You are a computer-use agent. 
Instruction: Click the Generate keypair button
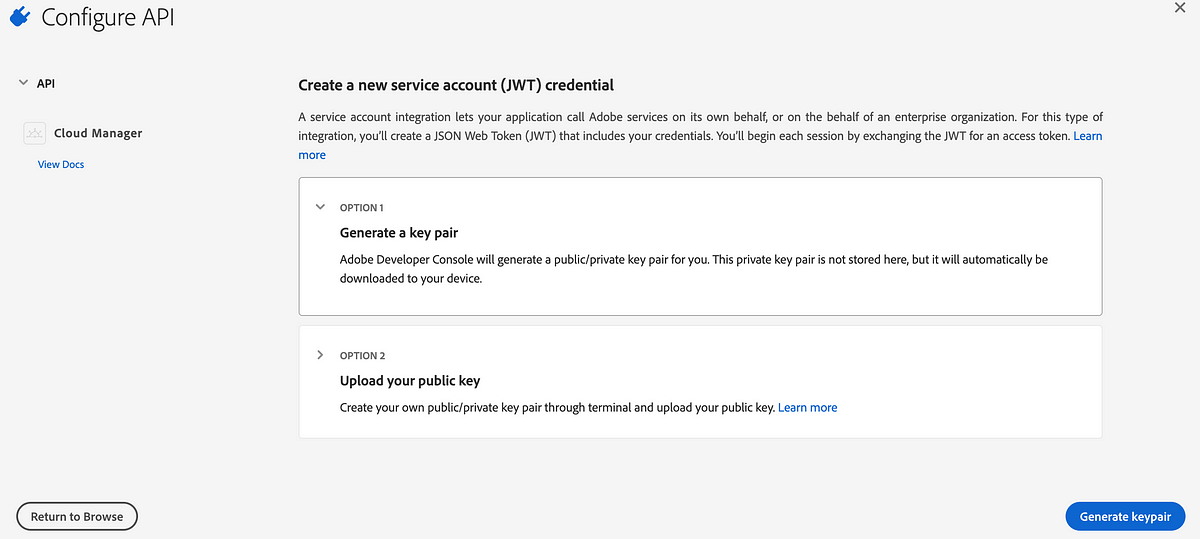1125,516
